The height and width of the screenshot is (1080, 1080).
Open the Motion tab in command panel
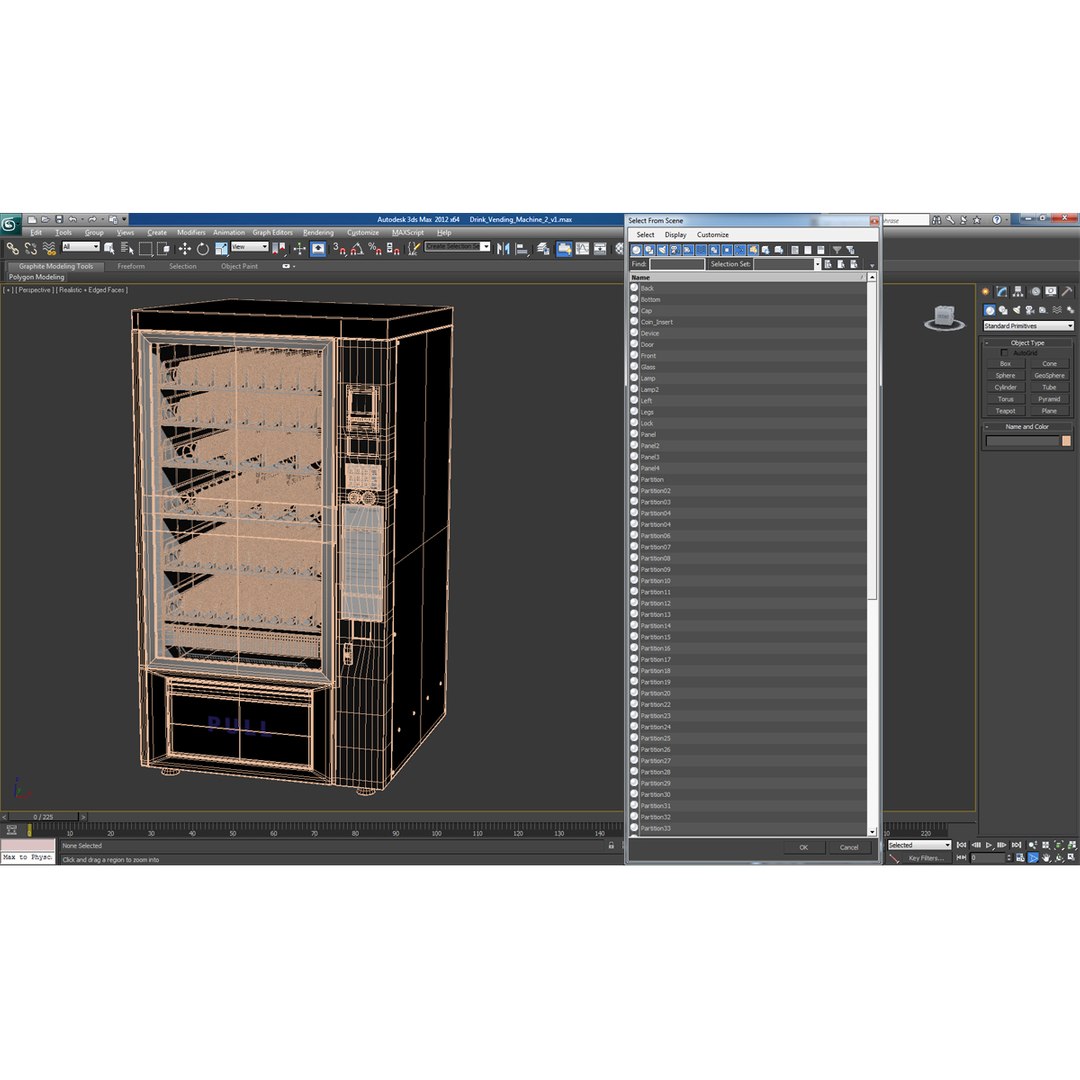click(1035, 292)
